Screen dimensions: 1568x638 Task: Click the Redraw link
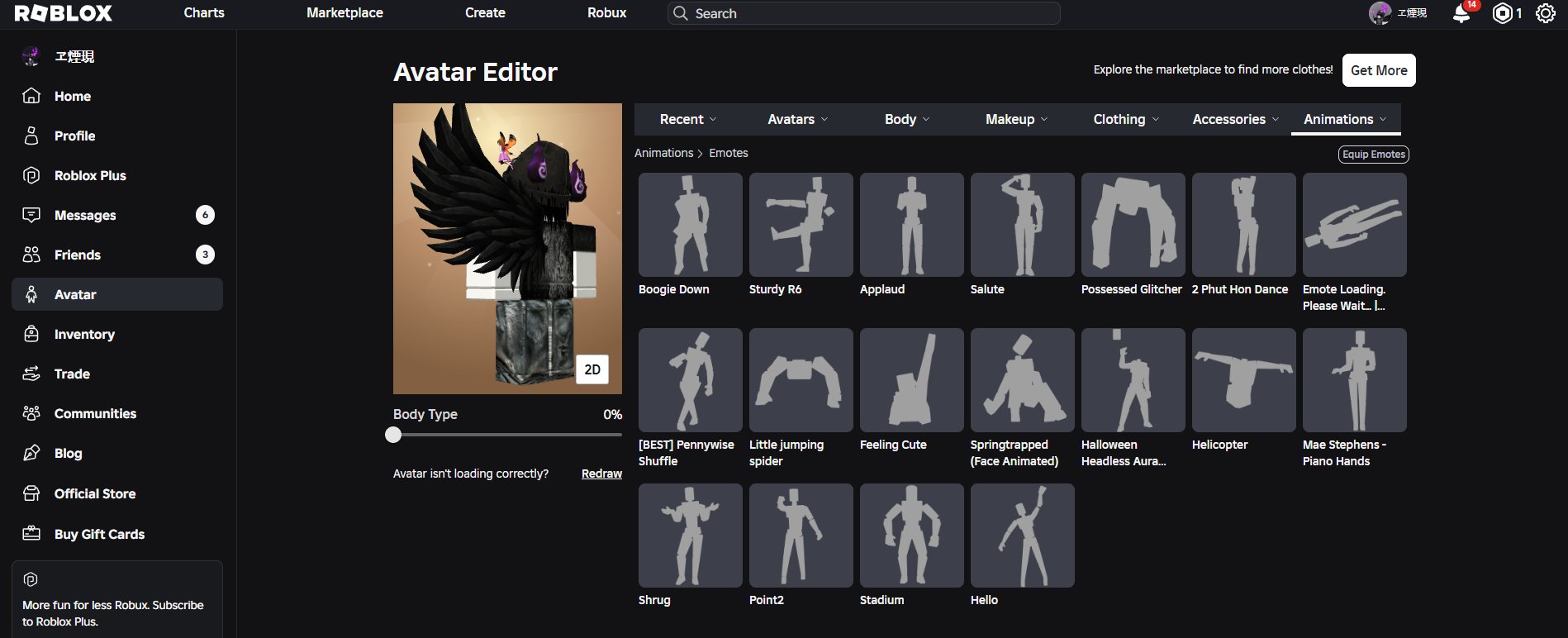[x=601, y=474]
